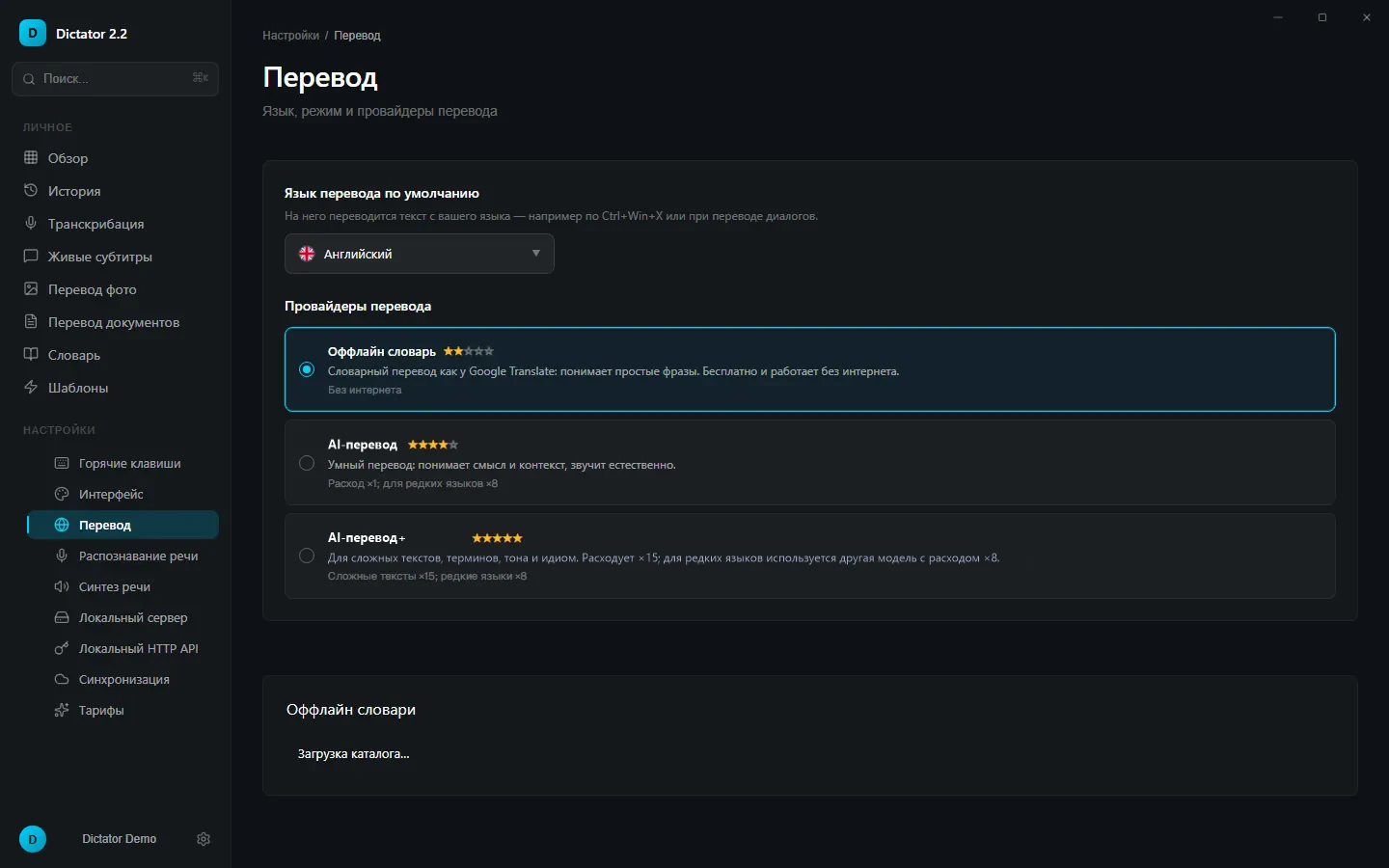The width and height of the screenshot is (1389, 868).
Task: Click the История clock icon
Action: pyautogui.click(x=31, y=190)
